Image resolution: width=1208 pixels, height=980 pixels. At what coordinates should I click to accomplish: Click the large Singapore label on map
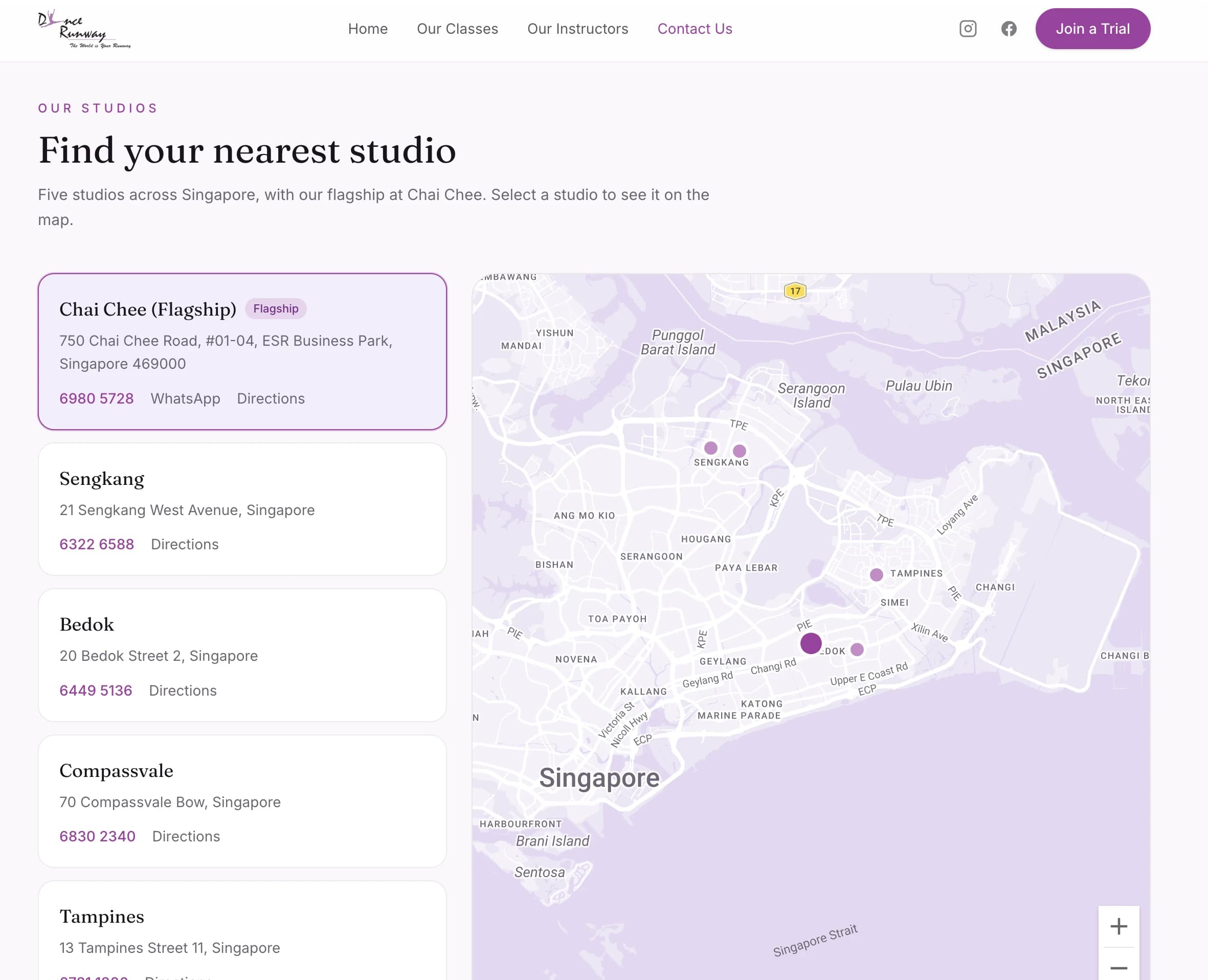599,778
